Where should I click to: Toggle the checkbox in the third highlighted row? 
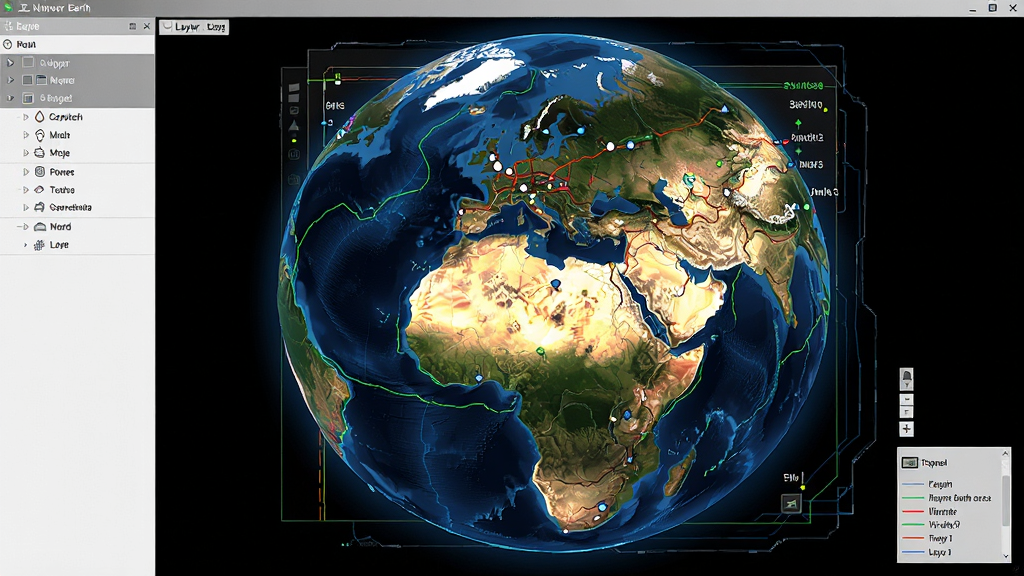[x=28, y=98]
